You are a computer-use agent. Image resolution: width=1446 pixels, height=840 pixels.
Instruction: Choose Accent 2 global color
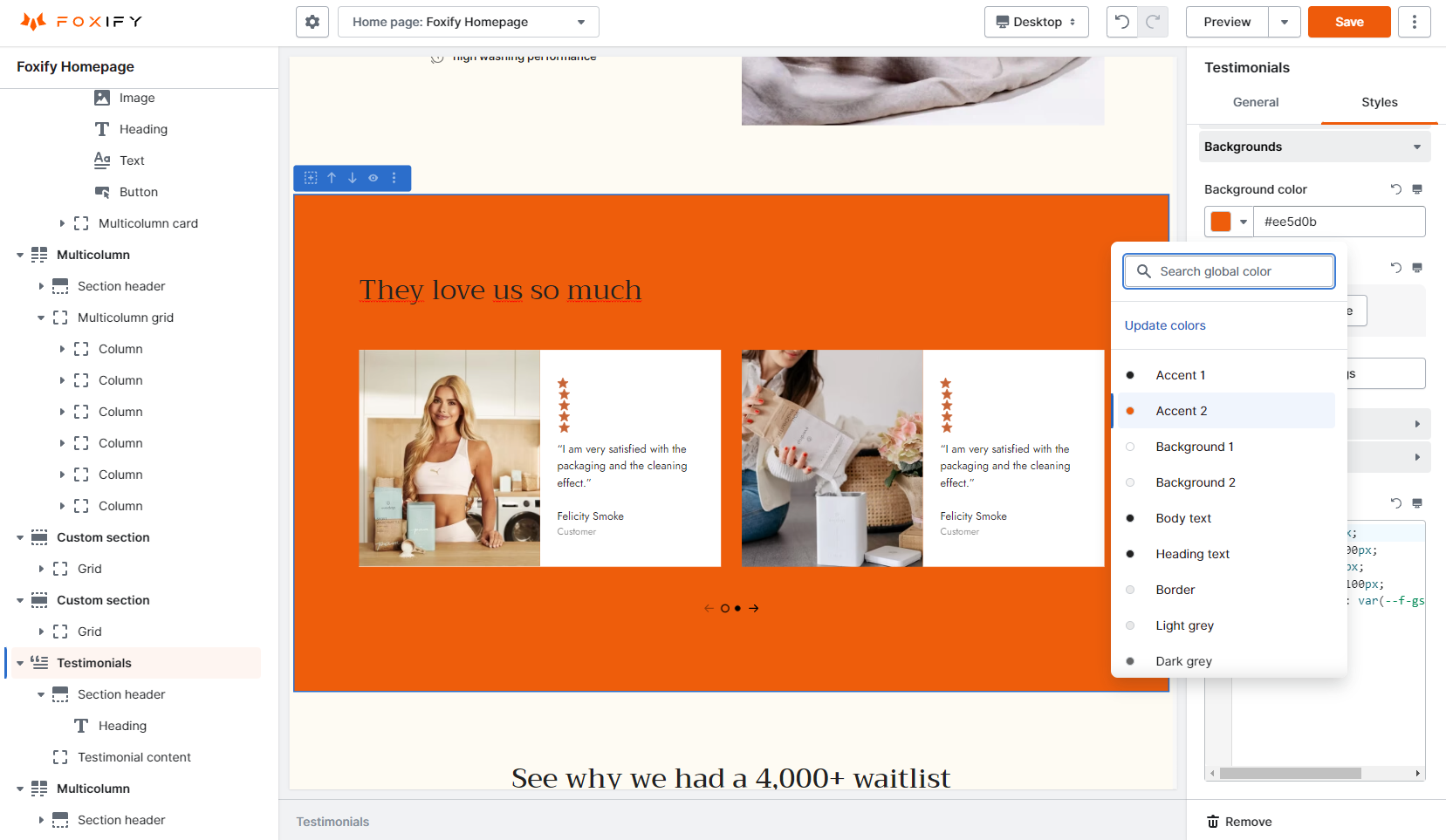pos(1227,411)
